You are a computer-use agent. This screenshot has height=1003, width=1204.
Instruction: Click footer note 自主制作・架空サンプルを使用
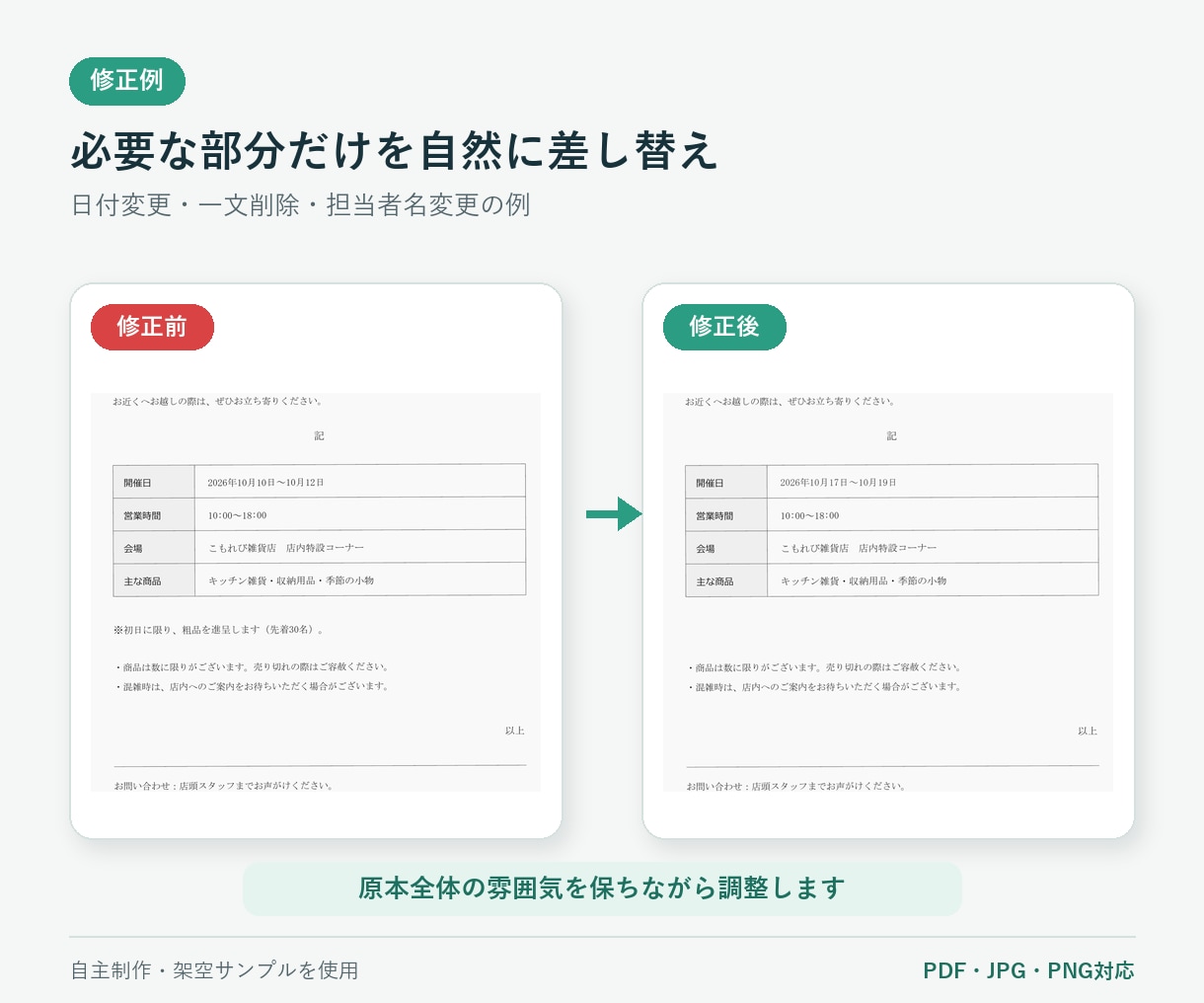(x=214, y=970)
